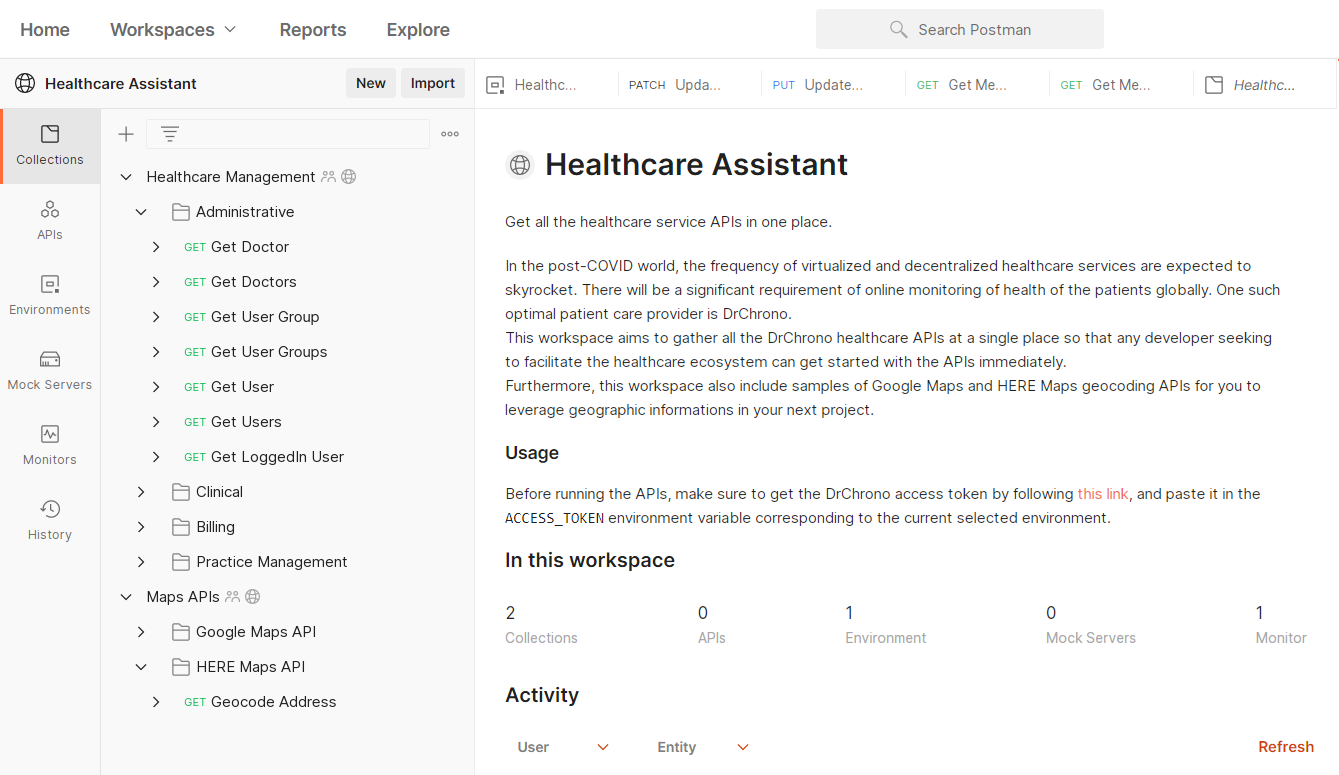The image size is (1339, 775).
Task: Click the 1 Environment workspace stat
Action: (886, 625)
